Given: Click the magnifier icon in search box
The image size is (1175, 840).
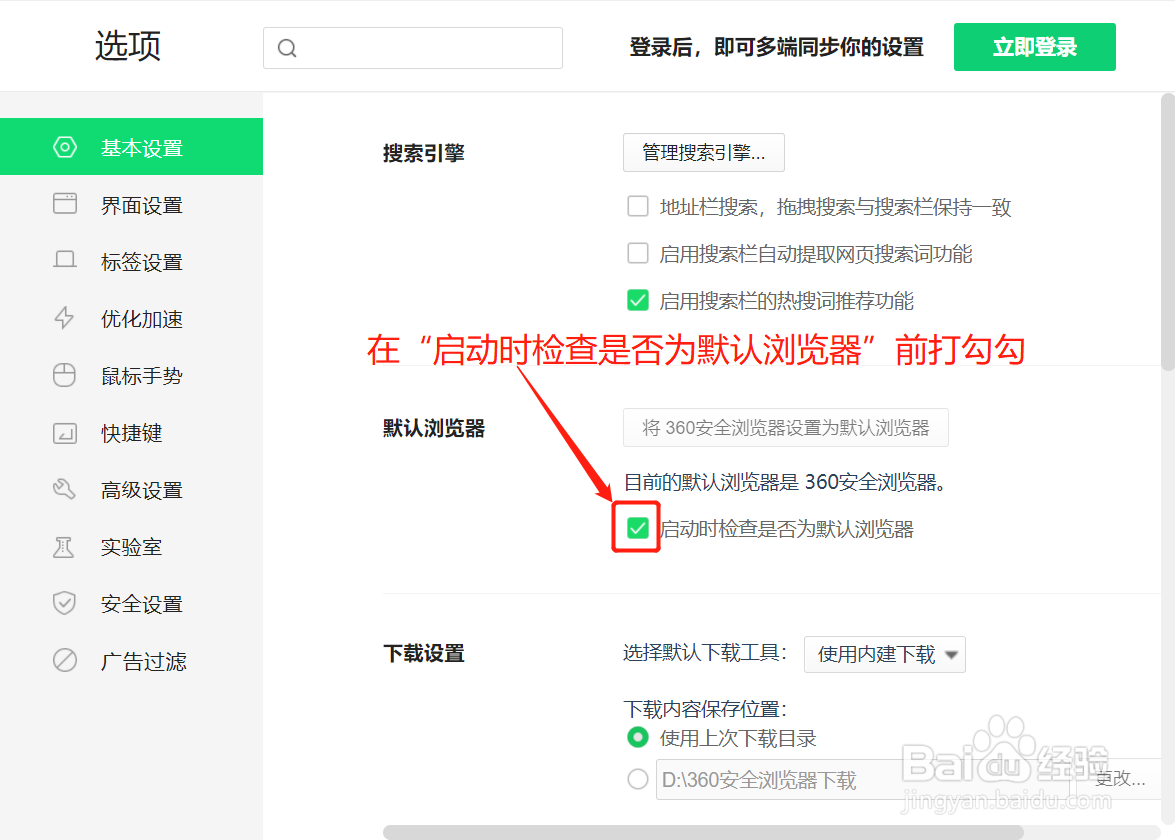Looking at the screenshot, I should pyautogui.click(x=287, y=48).
